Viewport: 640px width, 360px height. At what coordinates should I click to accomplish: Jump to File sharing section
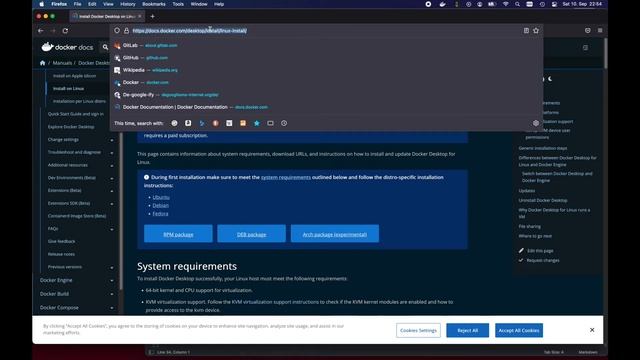click(529, 226)
